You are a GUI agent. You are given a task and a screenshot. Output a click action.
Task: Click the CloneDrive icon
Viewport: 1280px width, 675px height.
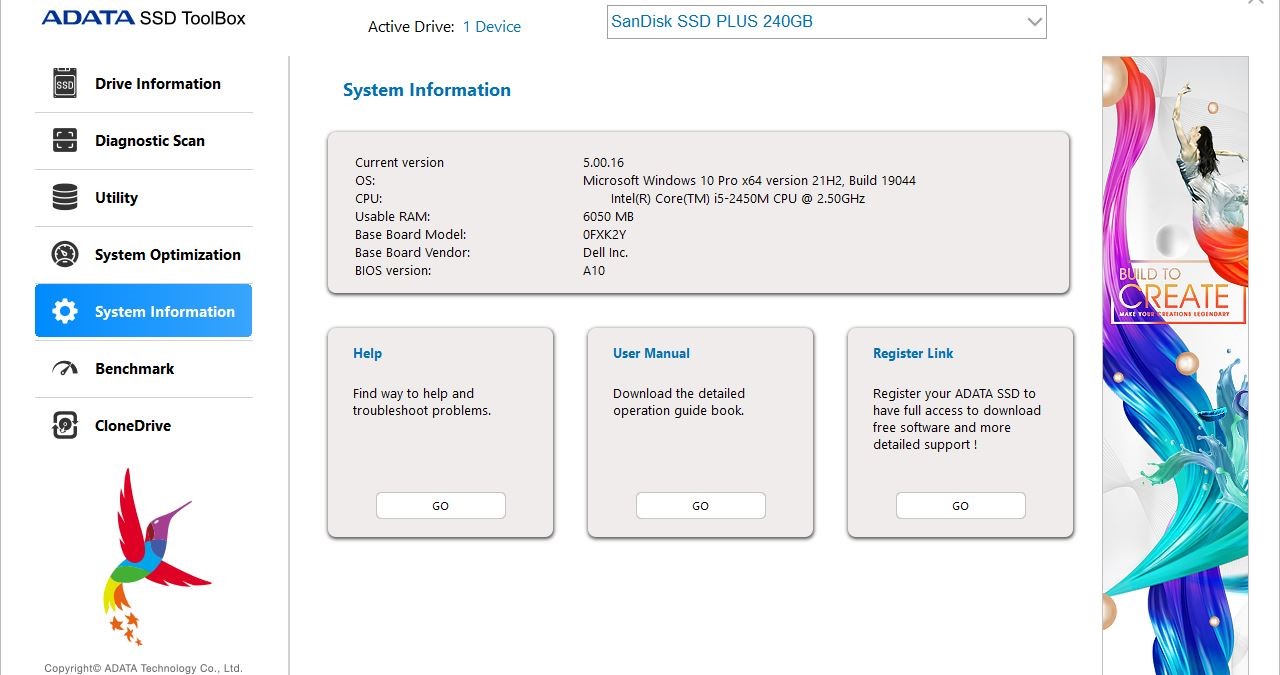(x=65, y=426)
